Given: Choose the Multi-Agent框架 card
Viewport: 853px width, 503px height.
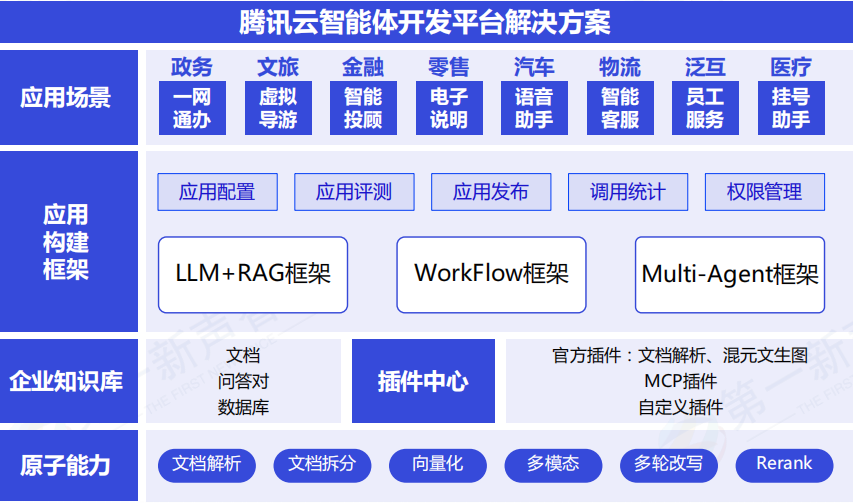Looking at the screenshot, I should [x=730, y=275].
